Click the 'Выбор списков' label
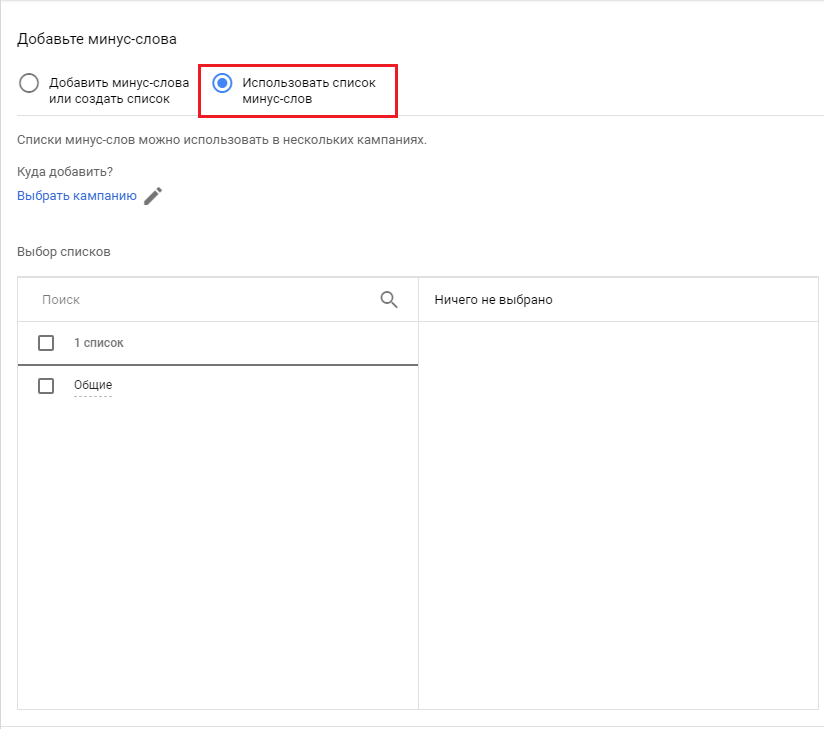The image size is (824, 729). [x=64, y=252]
